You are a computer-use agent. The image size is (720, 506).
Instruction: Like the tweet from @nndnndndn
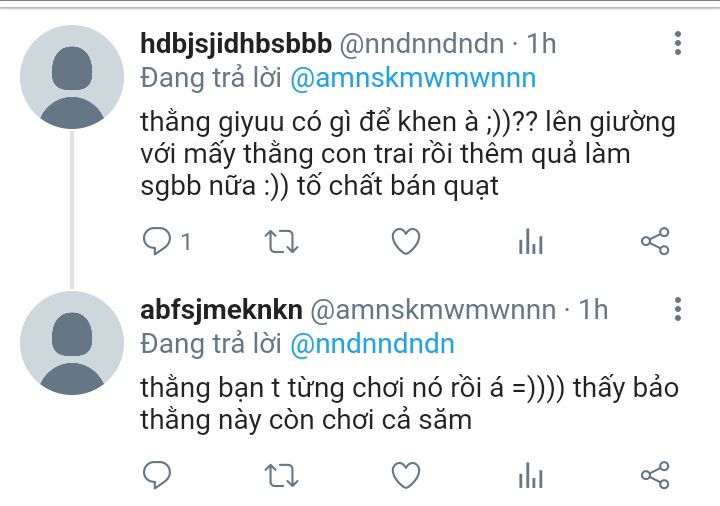[406, 241]
